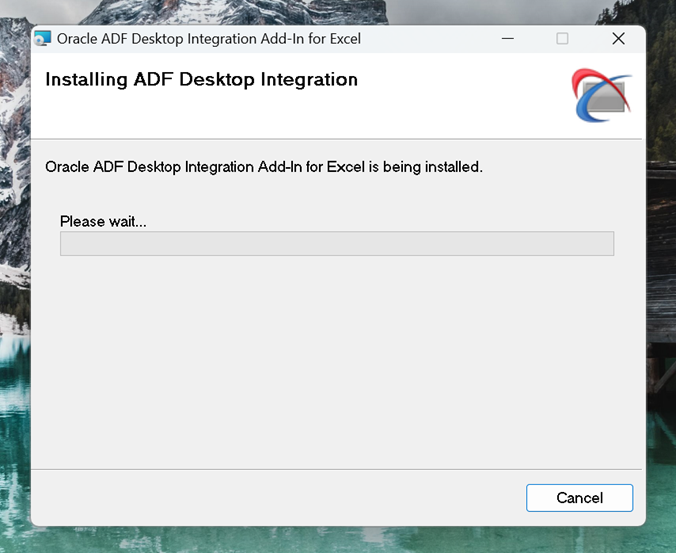Minimize the installer window

point(506,39)
